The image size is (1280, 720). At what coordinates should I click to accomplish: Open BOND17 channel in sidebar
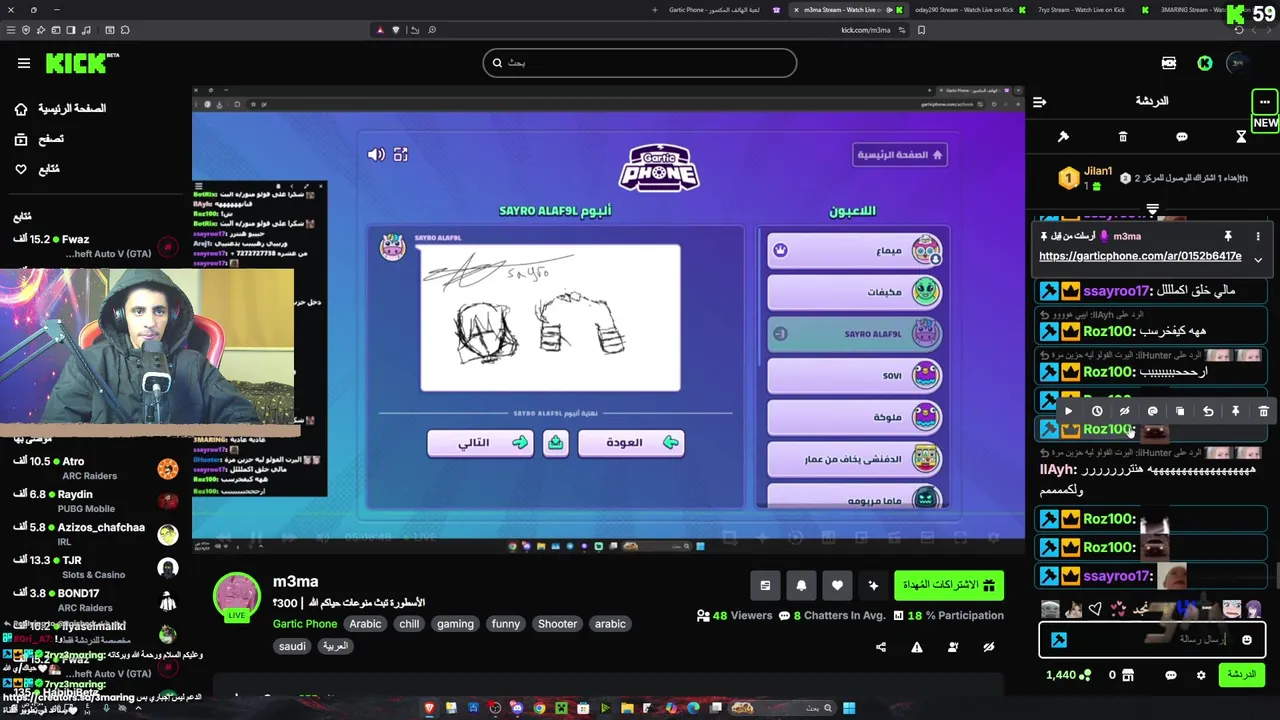[x=95, y=600]
